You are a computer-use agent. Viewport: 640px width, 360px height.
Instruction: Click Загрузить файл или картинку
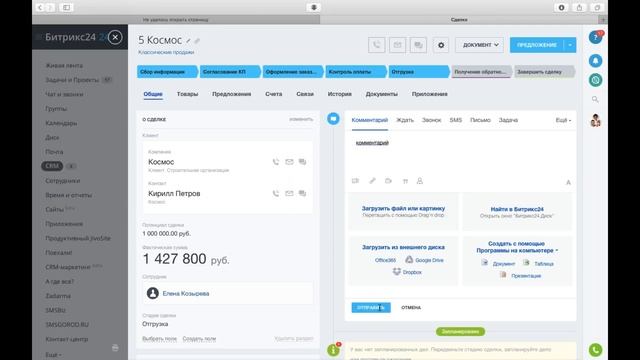click(x=403, y=208)
